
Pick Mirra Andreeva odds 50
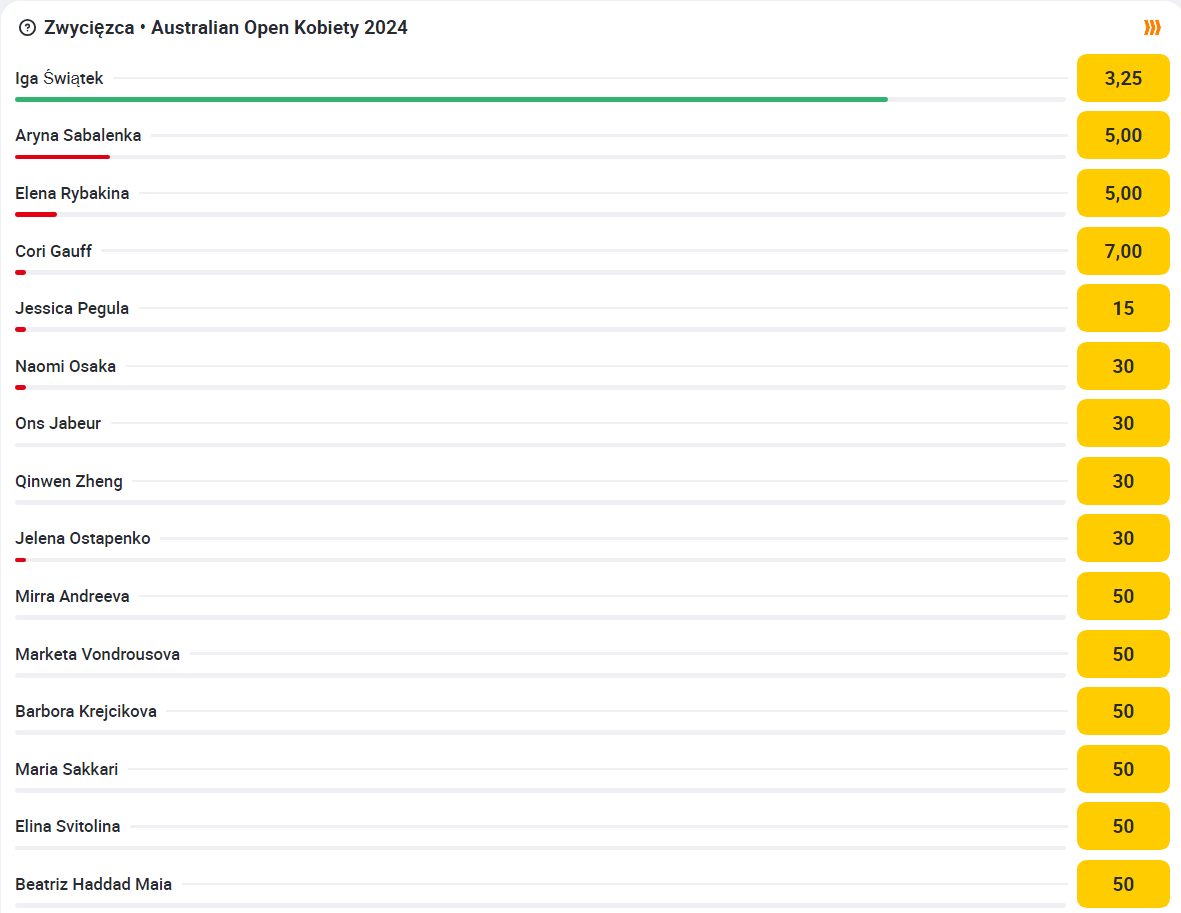coord(1123,597)
